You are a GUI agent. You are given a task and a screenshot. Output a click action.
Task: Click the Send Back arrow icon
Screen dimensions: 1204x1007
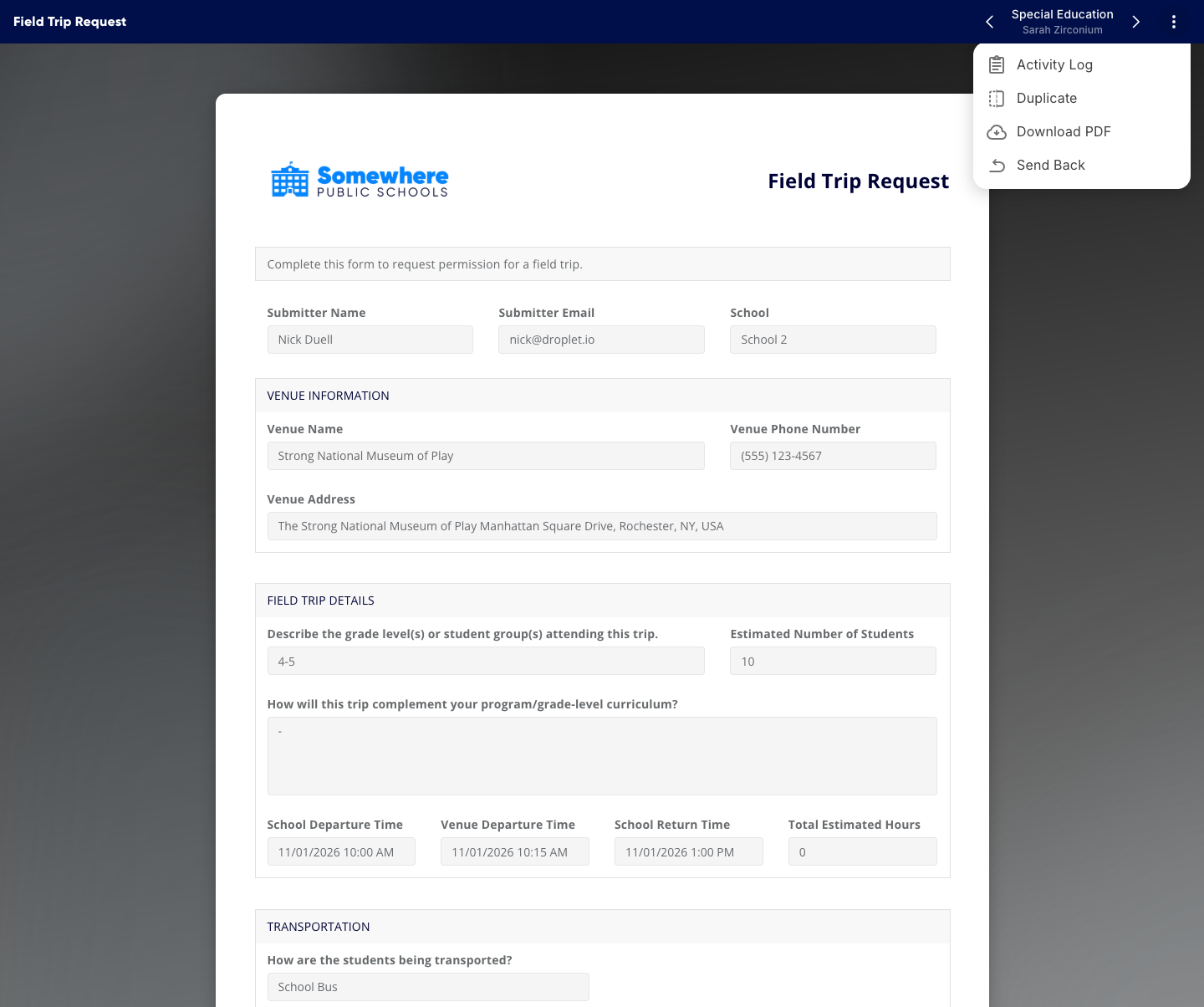click(x=997, y=165)
